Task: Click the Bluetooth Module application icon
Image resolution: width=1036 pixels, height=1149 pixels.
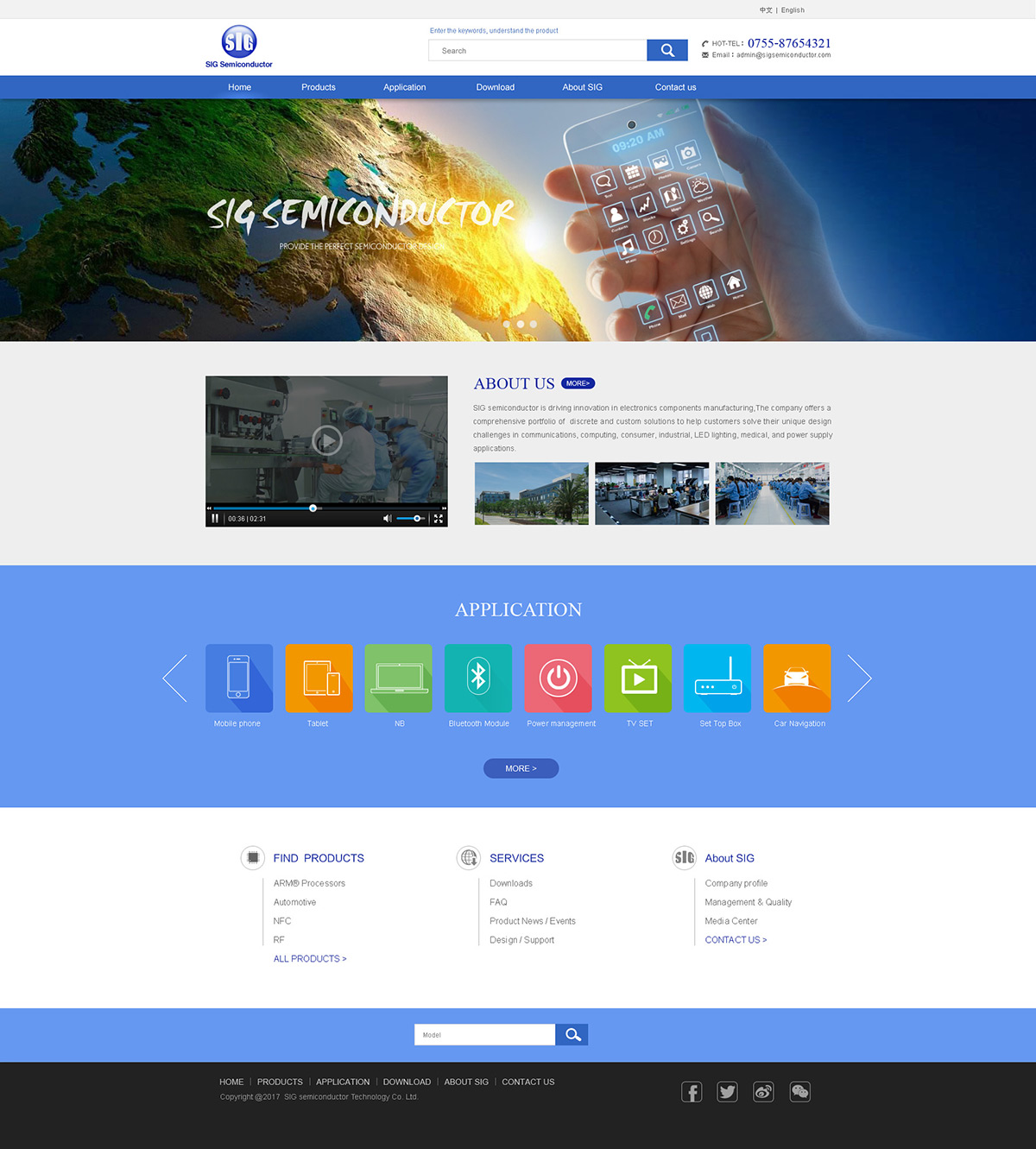Action: point(478,678)
